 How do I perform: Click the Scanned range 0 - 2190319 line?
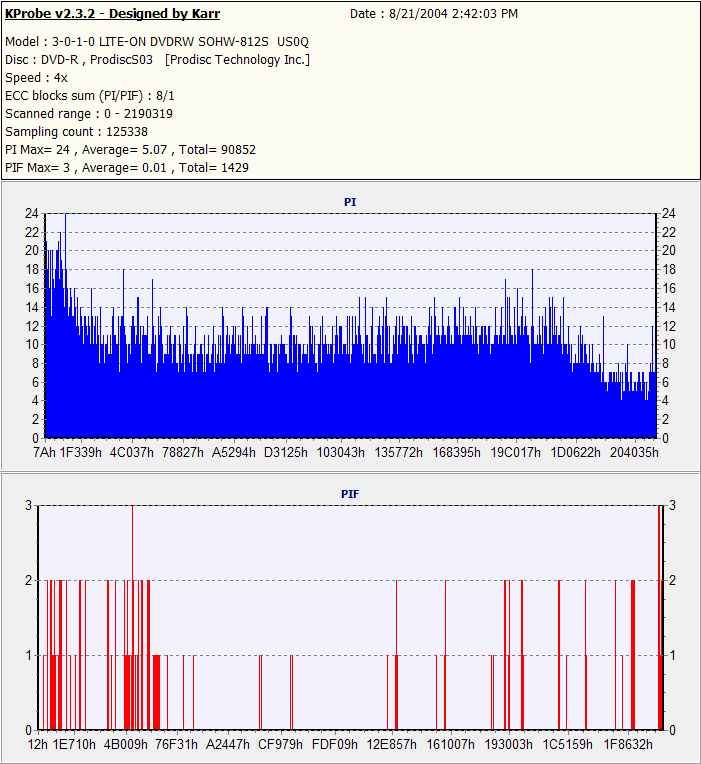coord(89,114)
